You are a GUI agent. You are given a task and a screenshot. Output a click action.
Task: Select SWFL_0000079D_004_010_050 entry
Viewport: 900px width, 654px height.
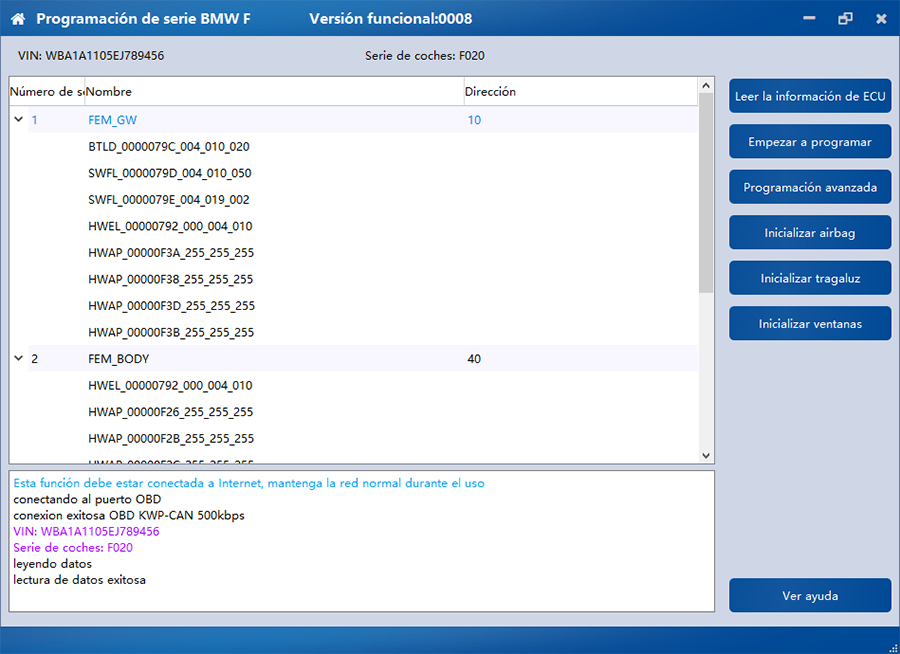170,173
